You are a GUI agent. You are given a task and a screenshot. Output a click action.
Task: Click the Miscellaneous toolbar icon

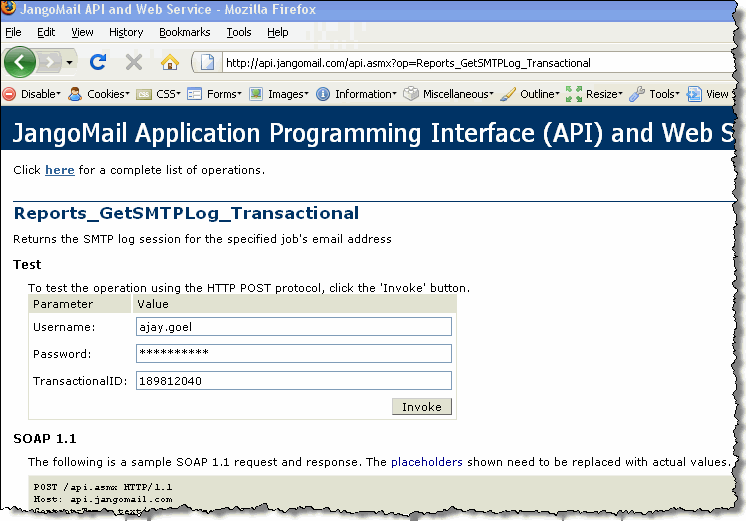click(x=411, y=94)
